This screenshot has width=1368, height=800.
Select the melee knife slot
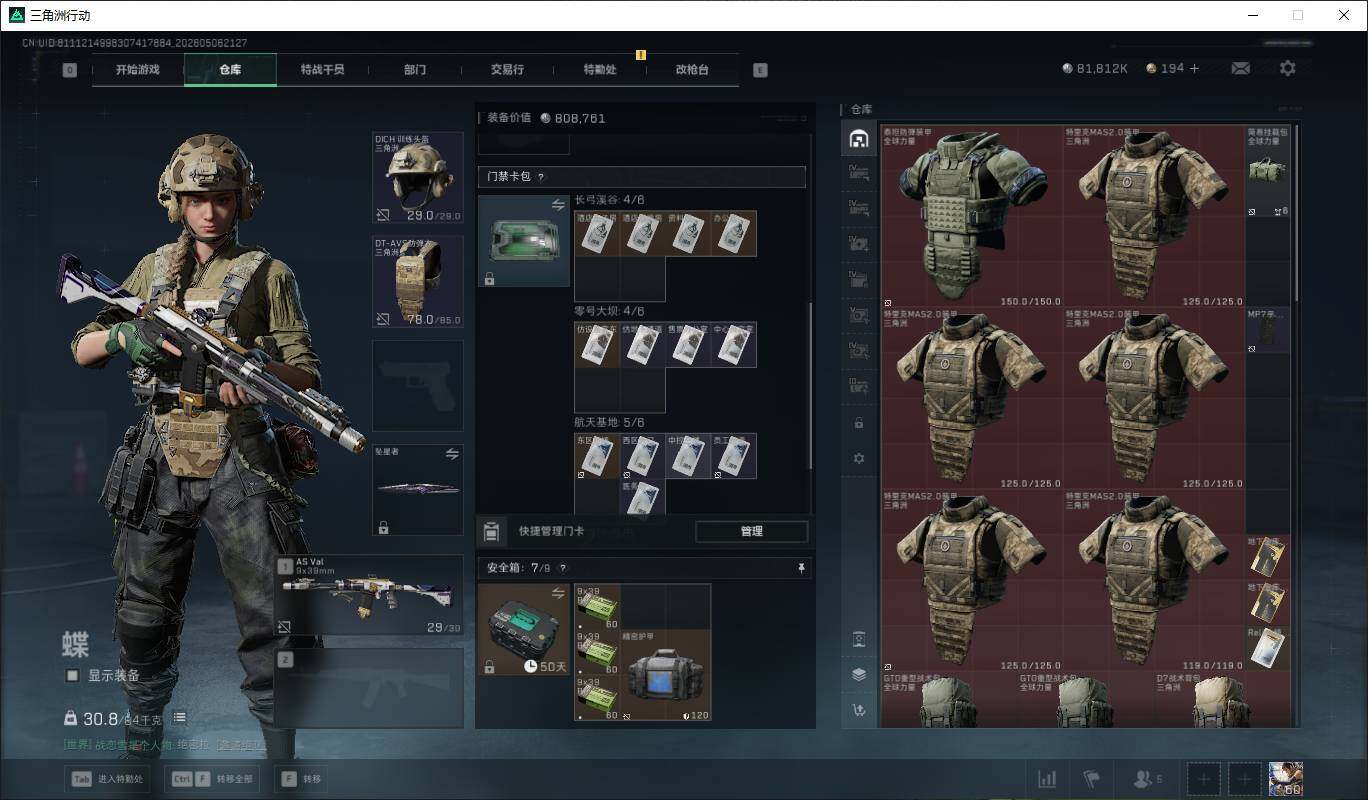[418, 490]
